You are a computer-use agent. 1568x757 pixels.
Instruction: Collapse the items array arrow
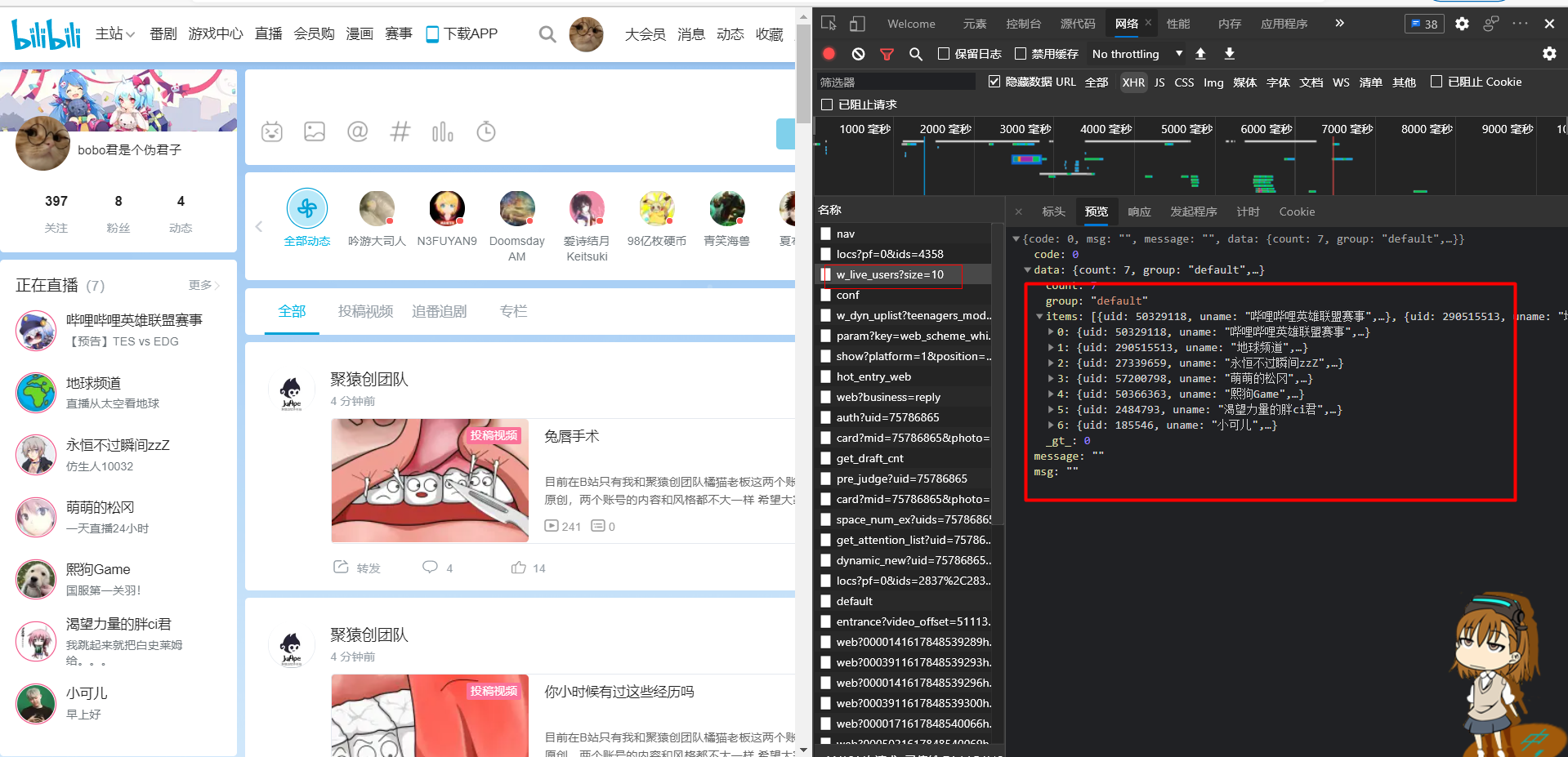coord(1039,317)
